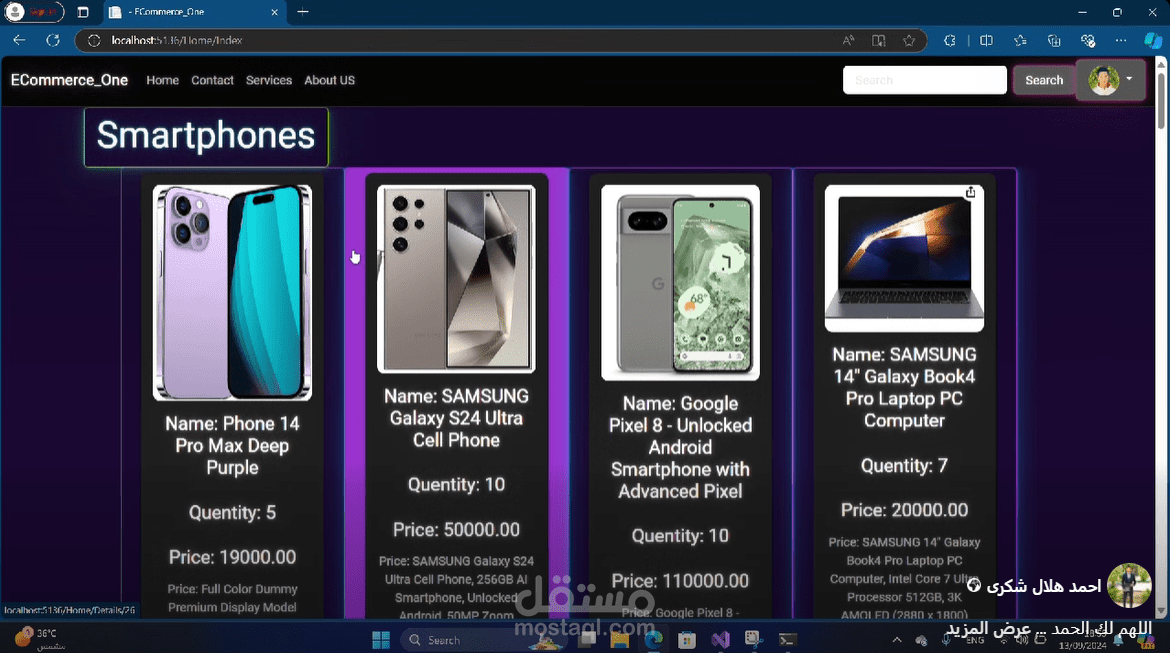Focus the site Search input field

[x=925, y=80]
